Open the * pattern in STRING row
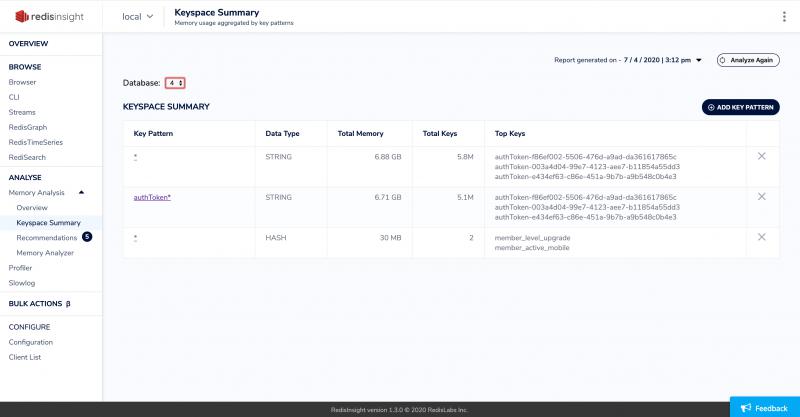Viewport: 800px width, 417px height. click(x=135, y=157)
